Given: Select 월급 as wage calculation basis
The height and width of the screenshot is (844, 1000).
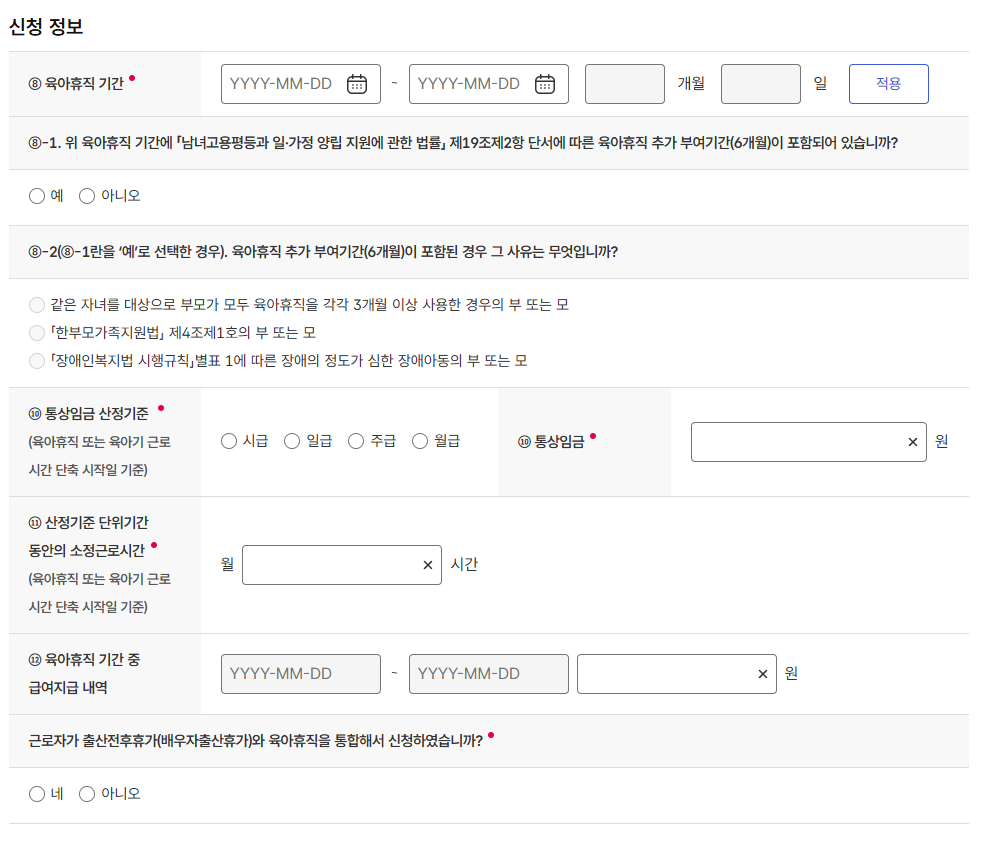Looking at the screenshot, I should click(420, 440).
